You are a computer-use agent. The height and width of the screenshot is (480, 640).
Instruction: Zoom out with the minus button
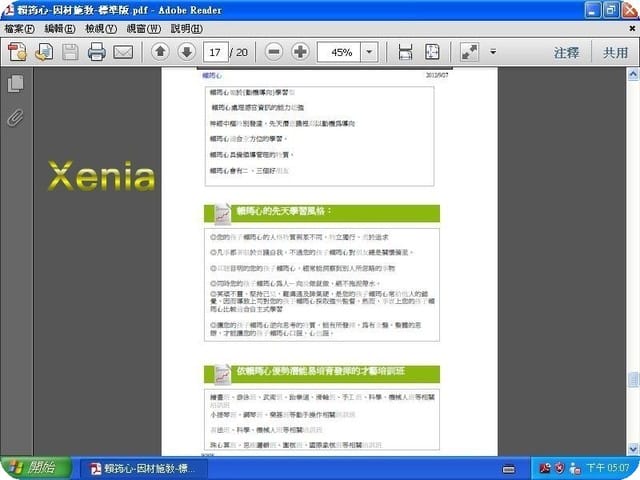click(274, 52)
